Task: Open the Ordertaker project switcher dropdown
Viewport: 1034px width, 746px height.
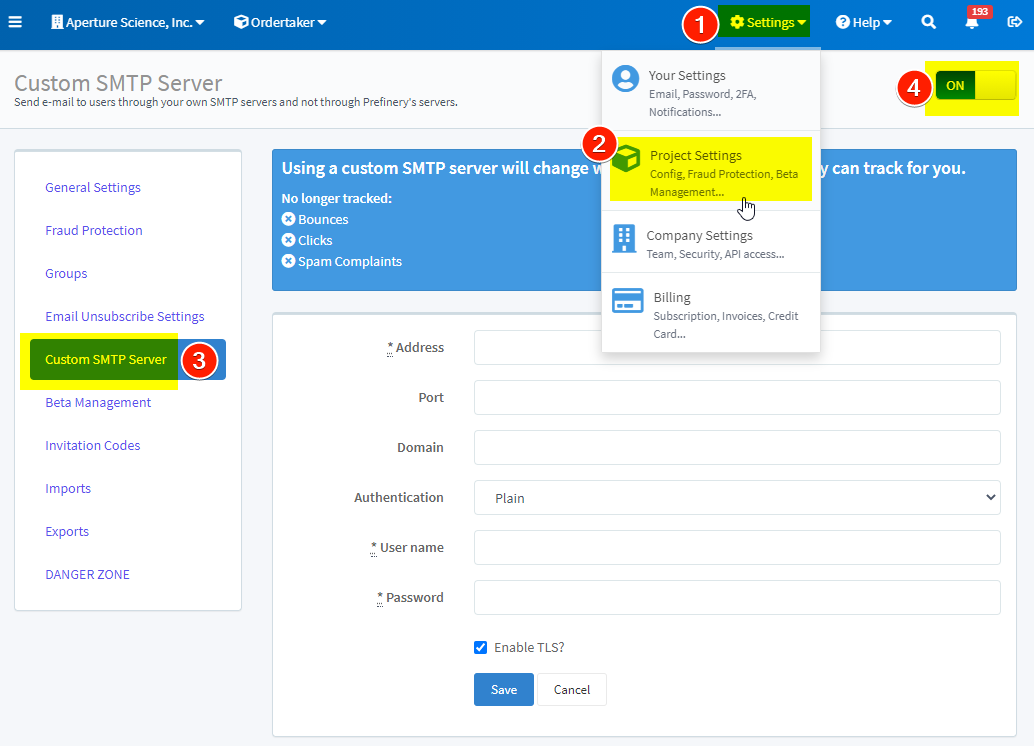Action: click(279, 22)
